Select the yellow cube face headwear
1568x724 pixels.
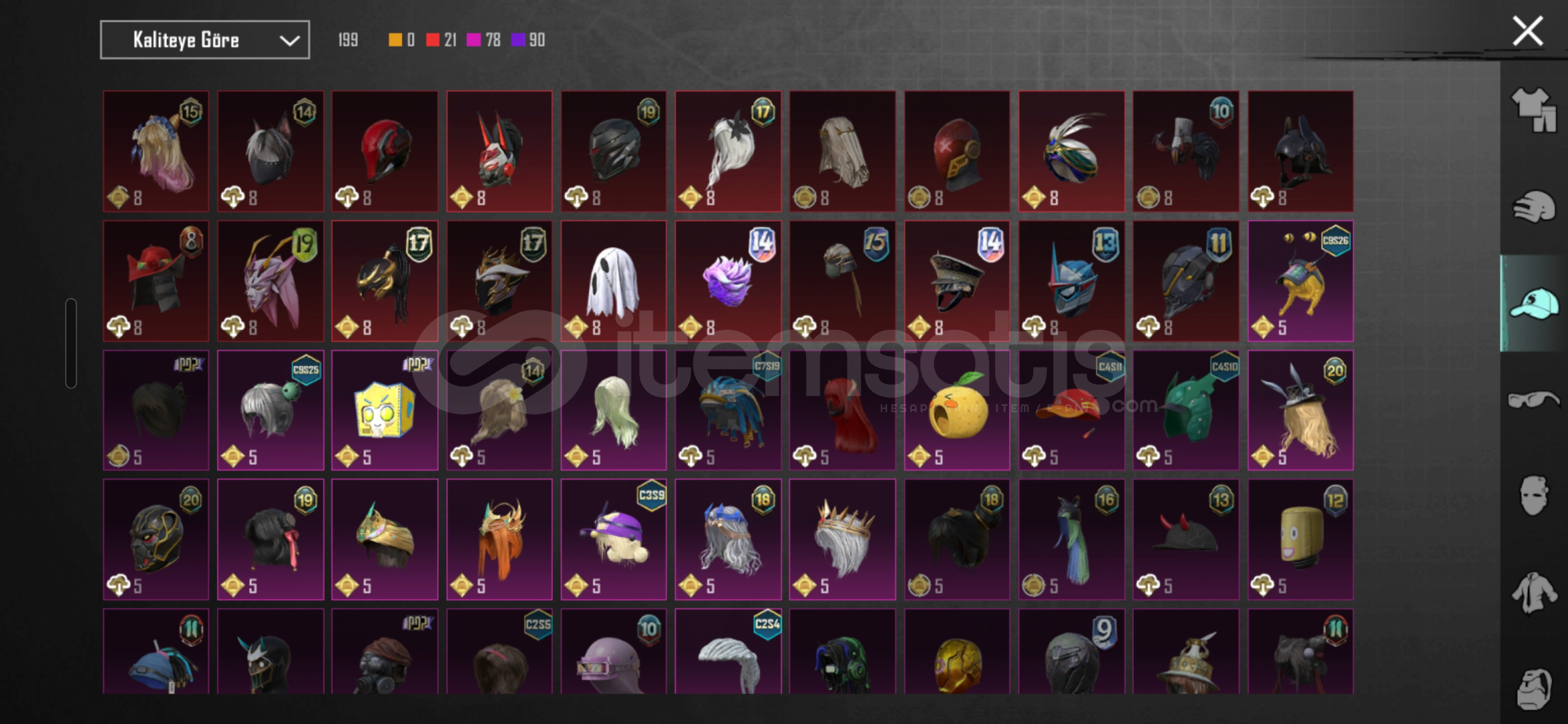pos(385,410)
